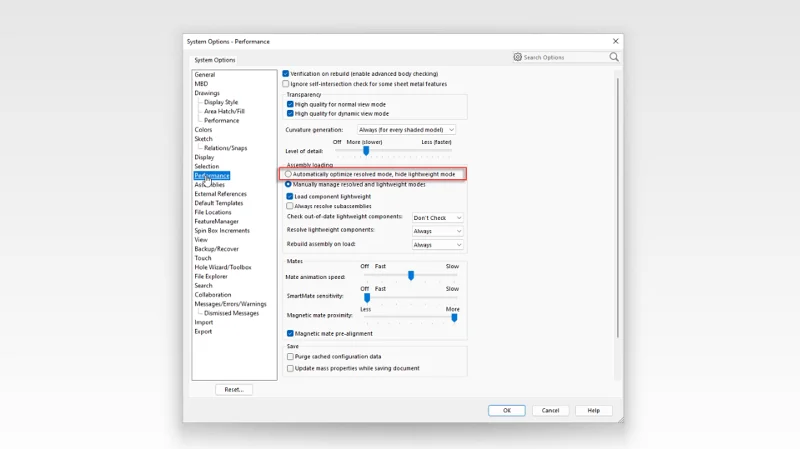Viewport: 800px width, 449px height.
Task: Select External References in options tree
Action: [x=220, y=194]
